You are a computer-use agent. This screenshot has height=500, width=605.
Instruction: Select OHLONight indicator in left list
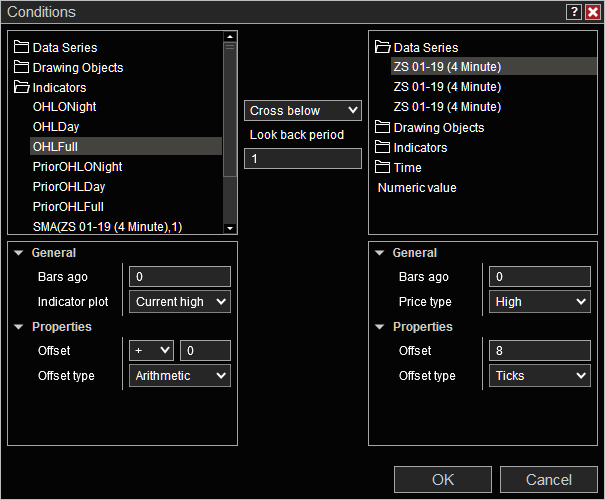[64, 106]
